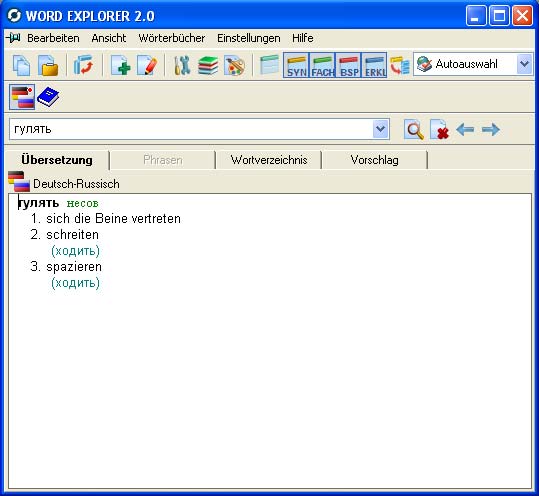This screenshot has width=539, height=496.
Task: Maximize the Word Explorer window
Action: pos(499,15)
